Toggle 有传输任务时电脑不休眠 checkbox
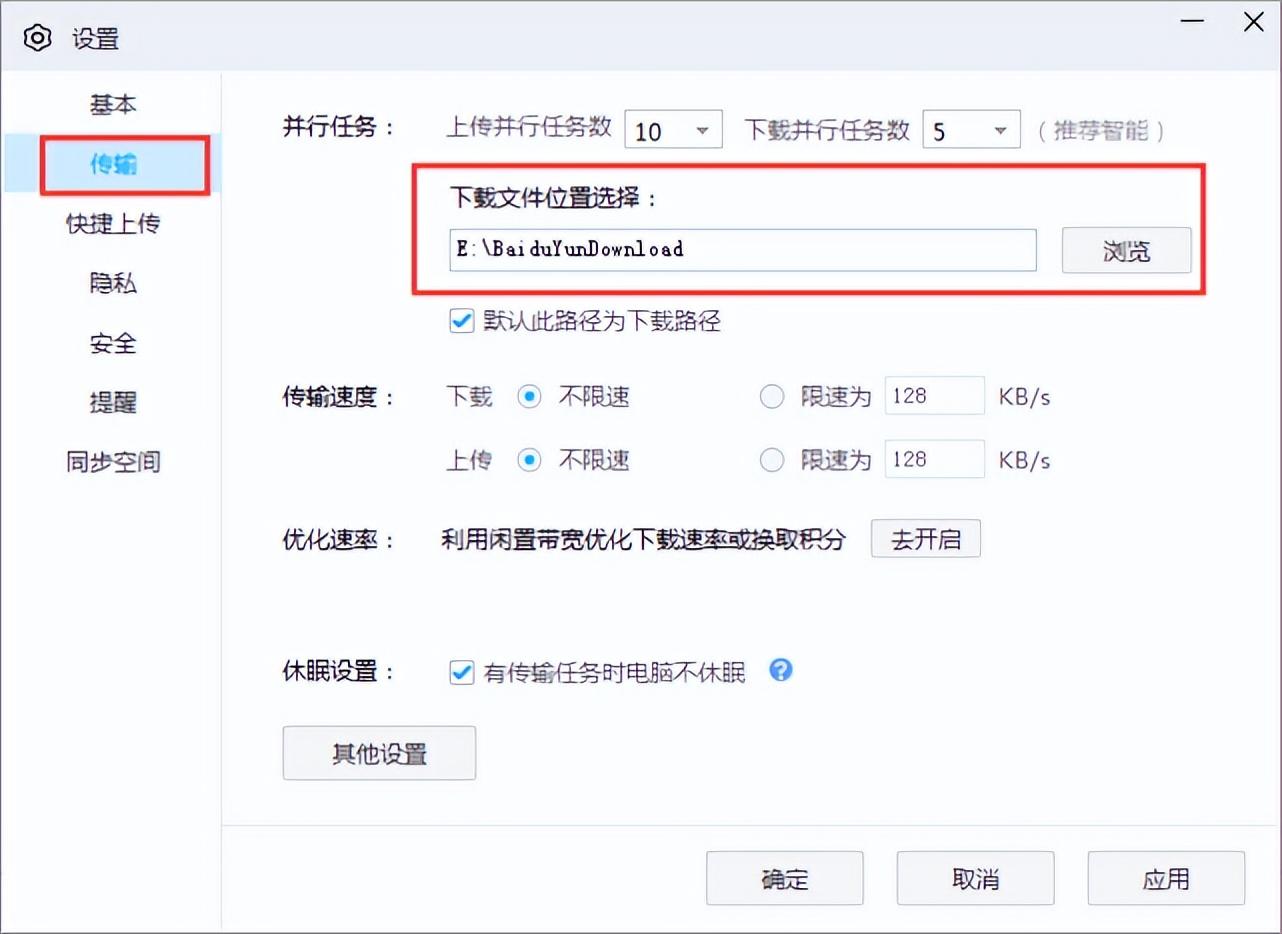Viewport: 1282px width, 934px height. [x=461, y=672]
